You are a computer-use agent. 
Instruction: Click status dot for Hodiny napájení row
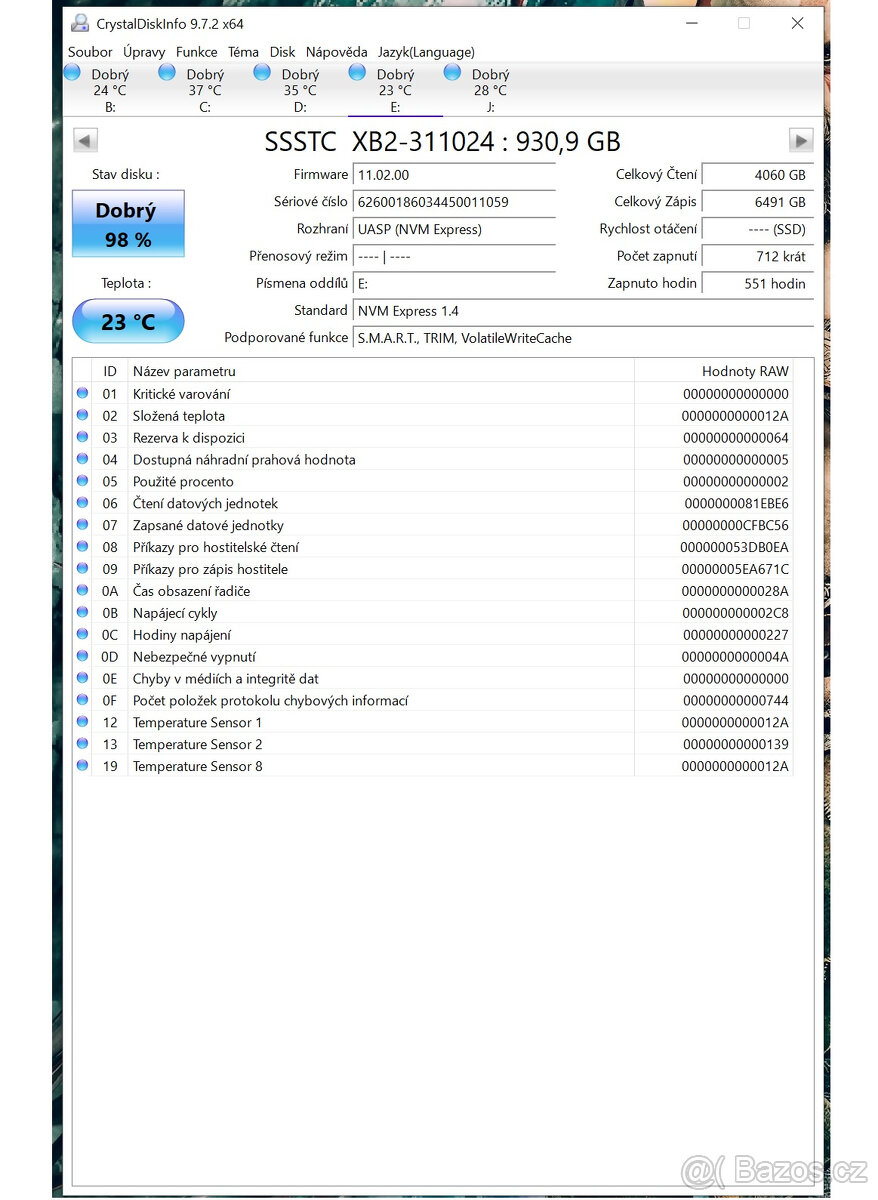coord(83,635)
